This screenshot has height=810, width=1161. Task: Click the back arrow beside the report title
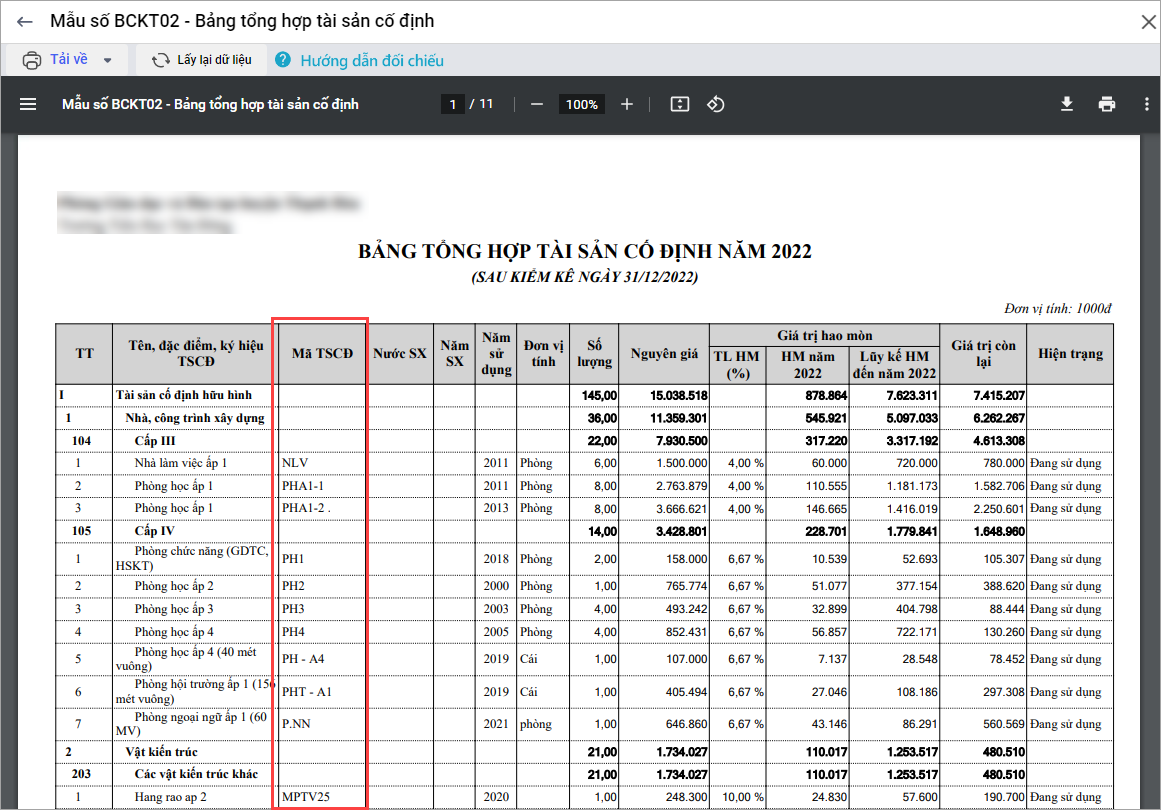tap(25, 21)
